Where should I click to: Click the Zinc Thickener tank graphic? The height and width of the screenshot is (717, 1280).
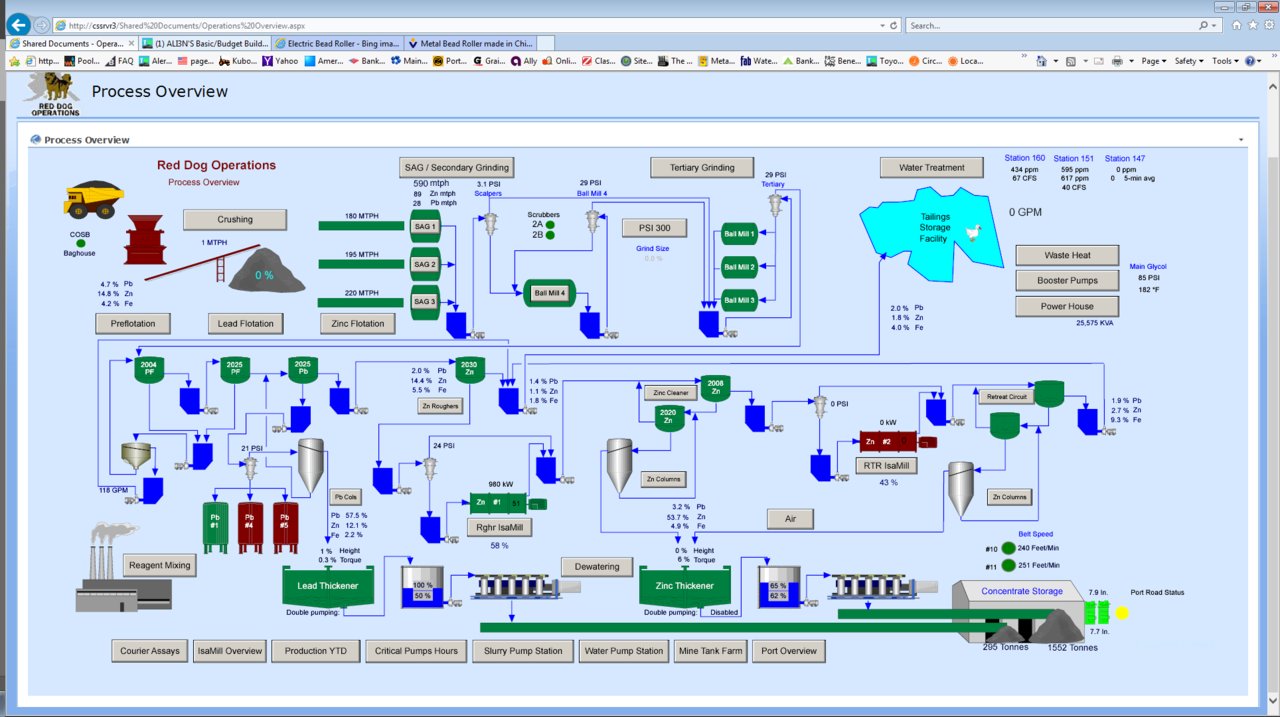pyautogui.click(x=685, y=587)
